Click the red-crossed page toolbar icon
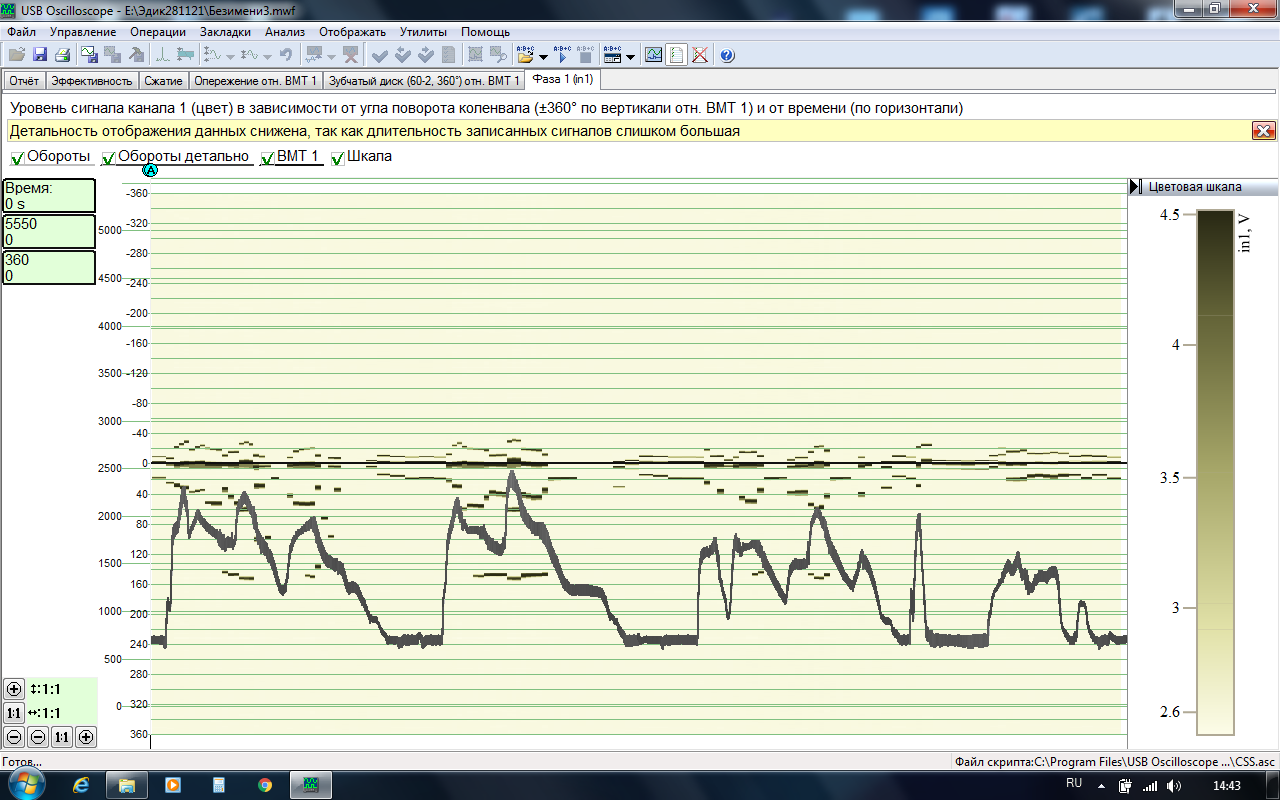The height and width of the screenshot is (800, 1280). click(x=700, y=55)
